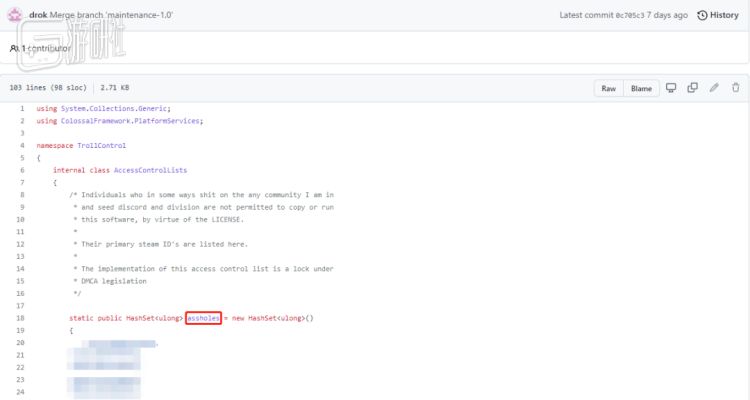The width and height of the screenshot is (750, 400).
Task: Click 'using ColossalFramework.PlatformServices' line
Action: pyautogui.click(x=120, y=121)
